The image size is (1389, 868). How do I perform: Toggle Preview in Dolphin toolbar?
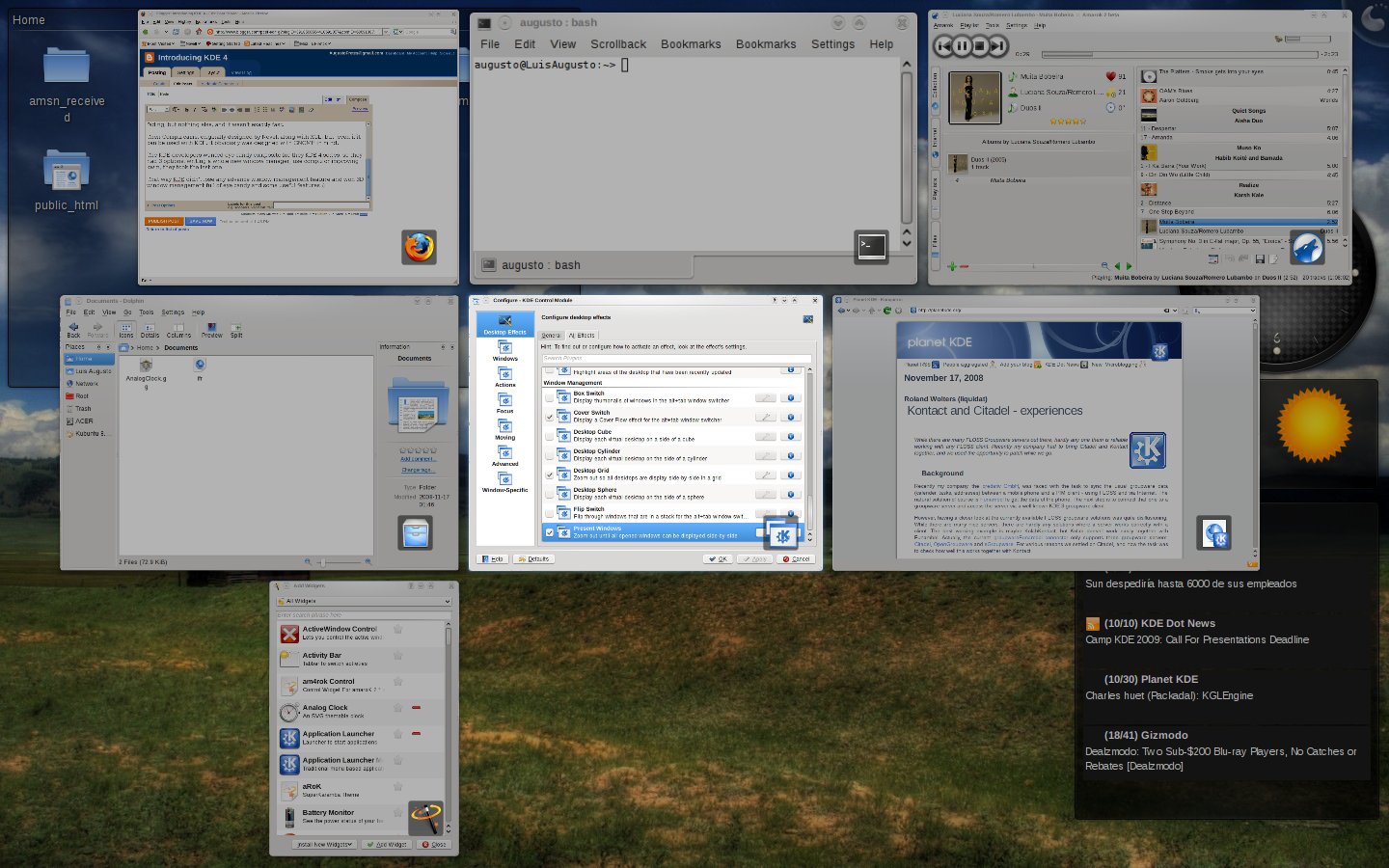211,329
